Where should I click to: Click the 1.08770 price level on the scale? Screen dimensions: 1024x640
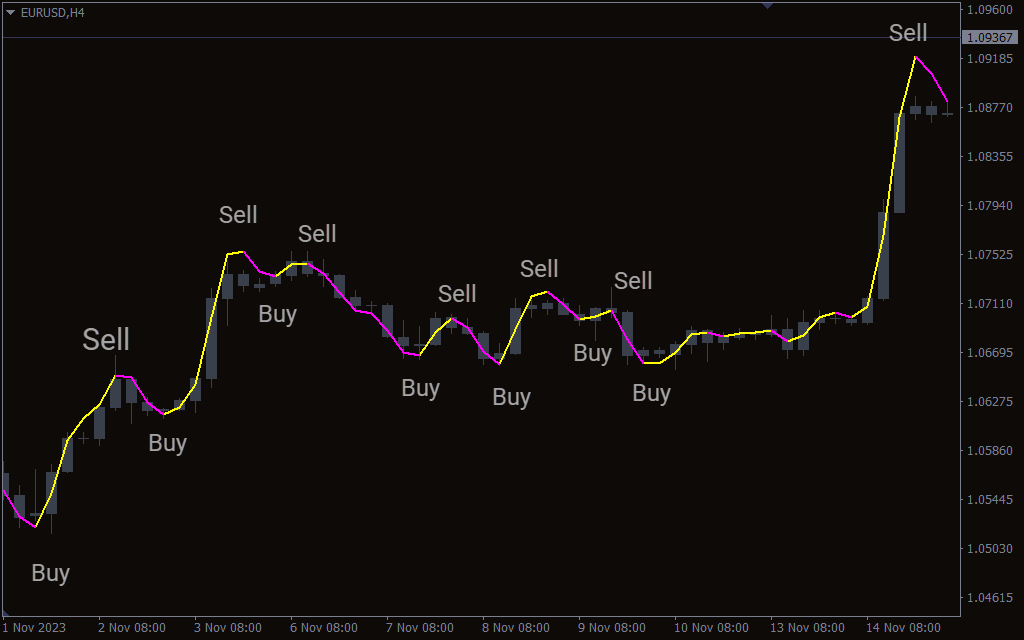[x=988, y=108]
